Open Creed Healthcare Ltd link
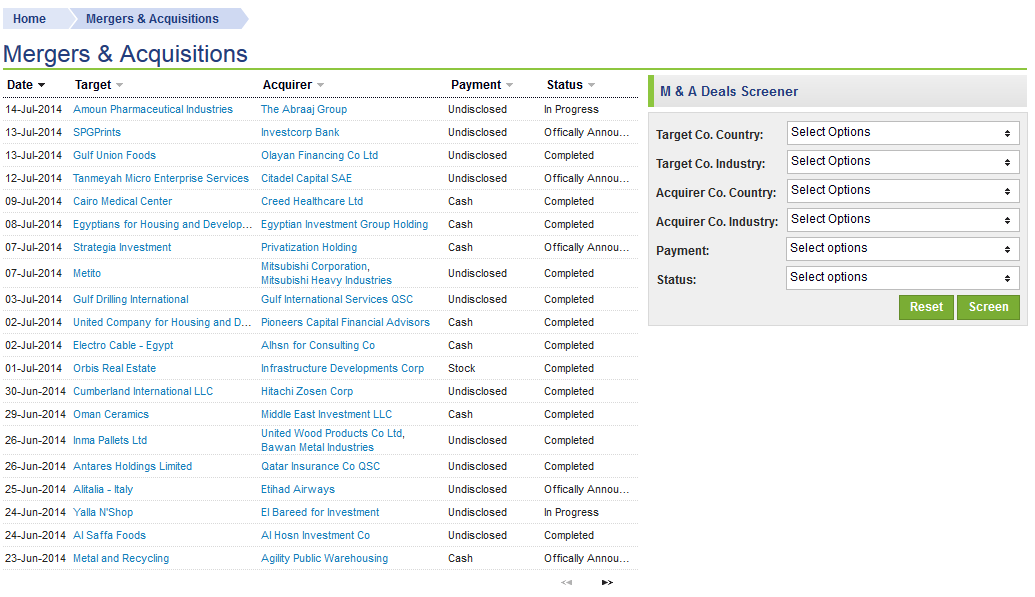This screenshot has width=1035, height=597. pos(312,202)
